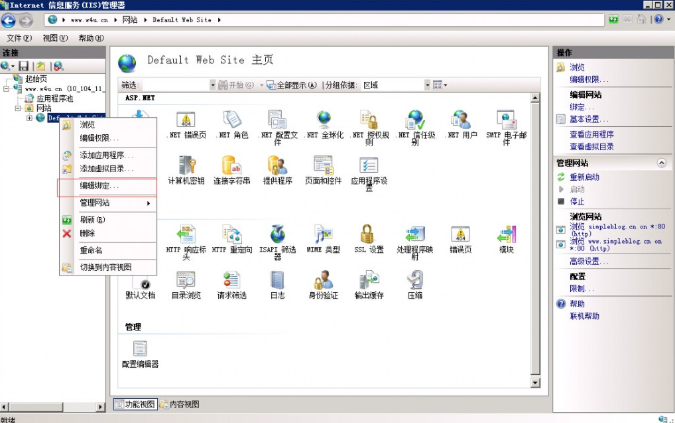The image size is (675, 423).
Task: Open the 日志 feature icon
Action: pyautogui.click(x=278, y=280)
